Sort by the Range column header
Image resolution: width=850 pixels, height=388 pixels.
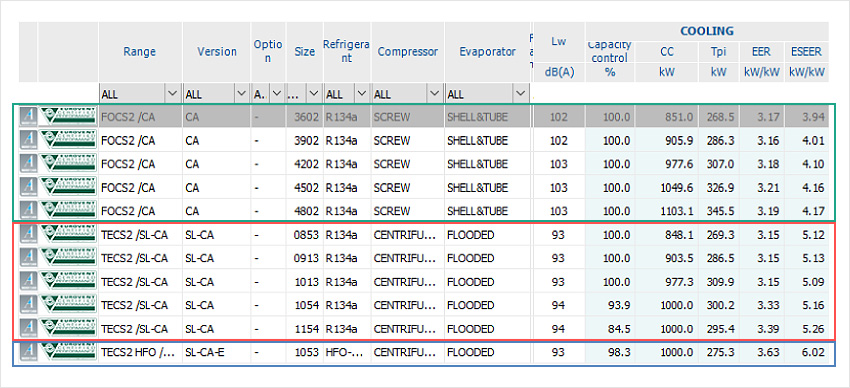(x=140, y=52)
